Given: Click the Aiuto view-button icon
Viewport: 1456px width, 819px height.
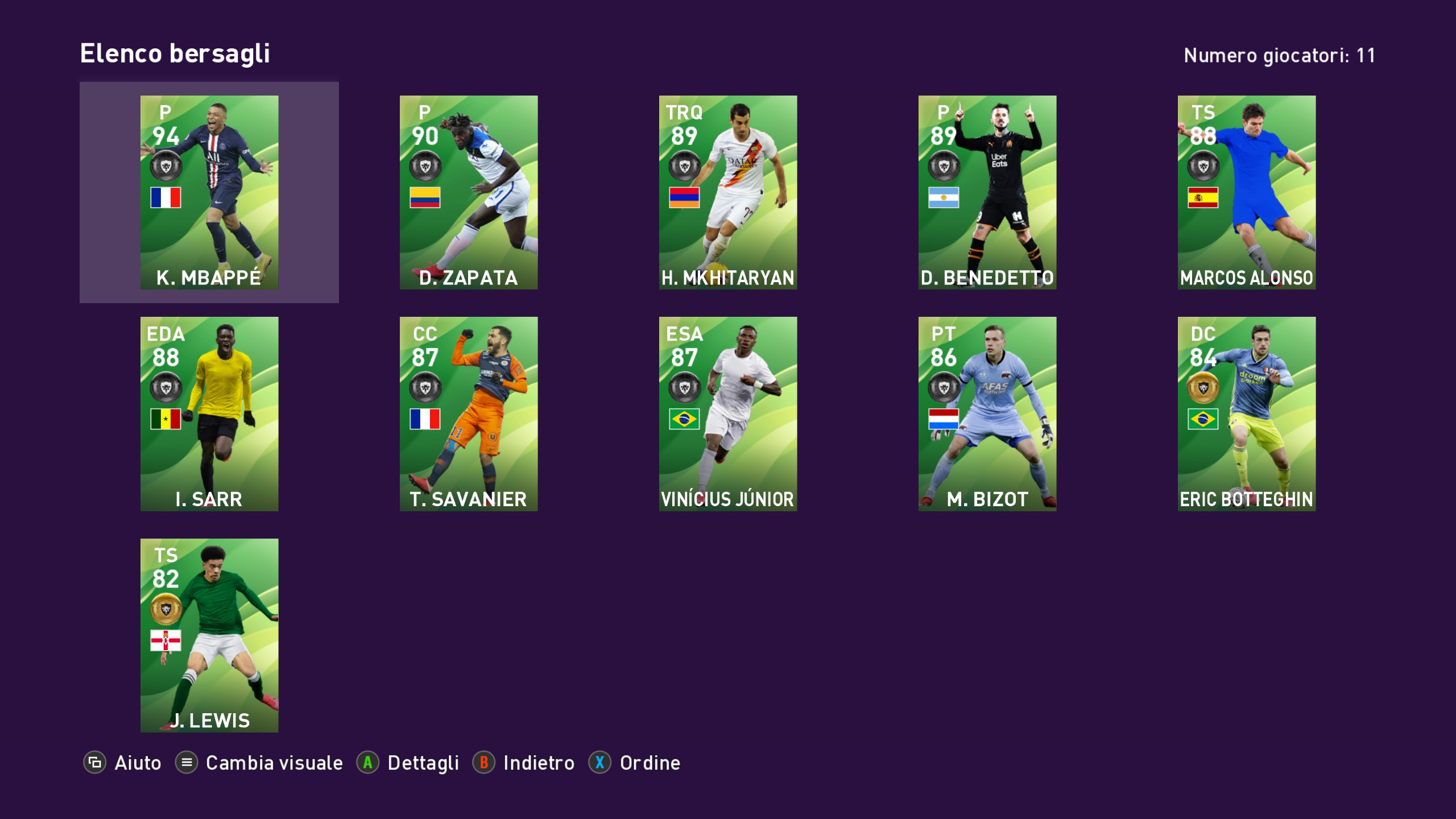Looking at the screenshot, I should pos(95,762).
